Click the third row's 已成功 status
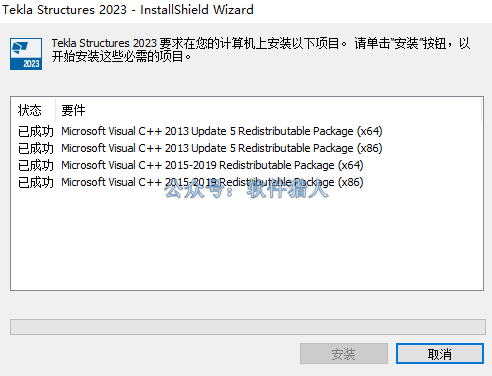Image resolution: width=492 pixels, height=376 pixels. pos(36,165)
